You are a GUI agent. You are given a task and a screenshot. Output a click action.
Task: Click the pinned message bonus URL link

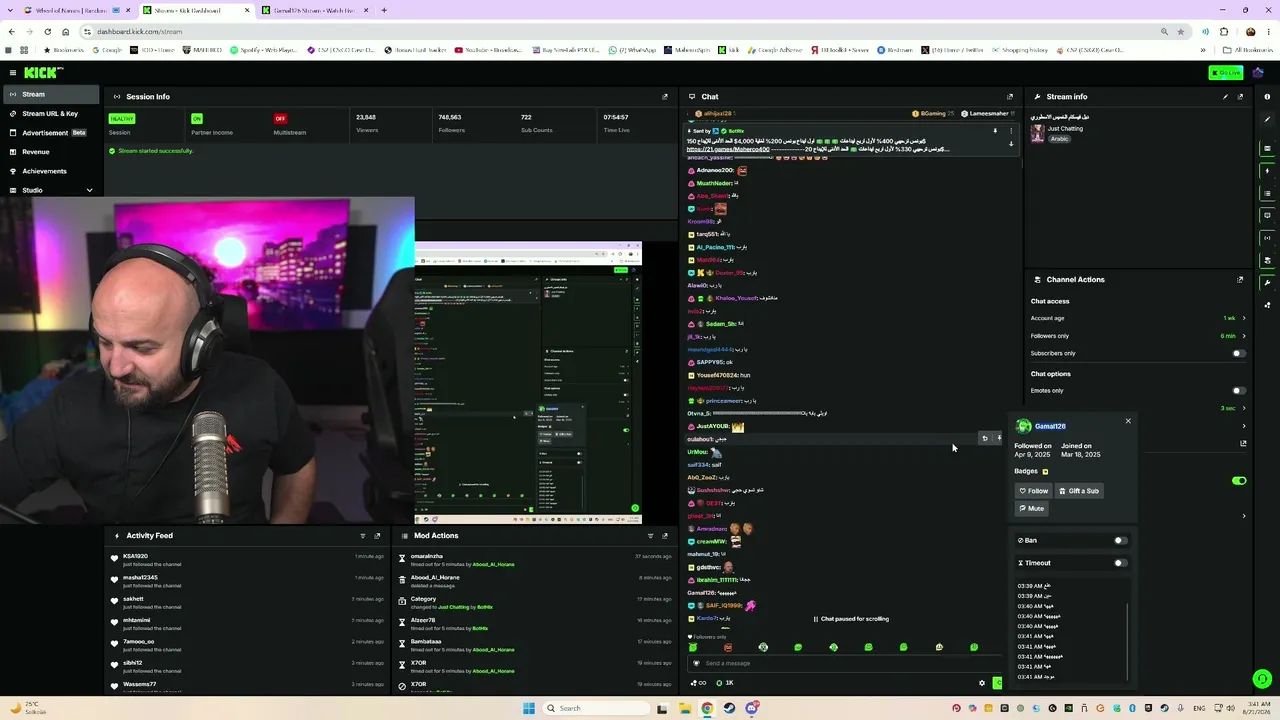[727, 149]
